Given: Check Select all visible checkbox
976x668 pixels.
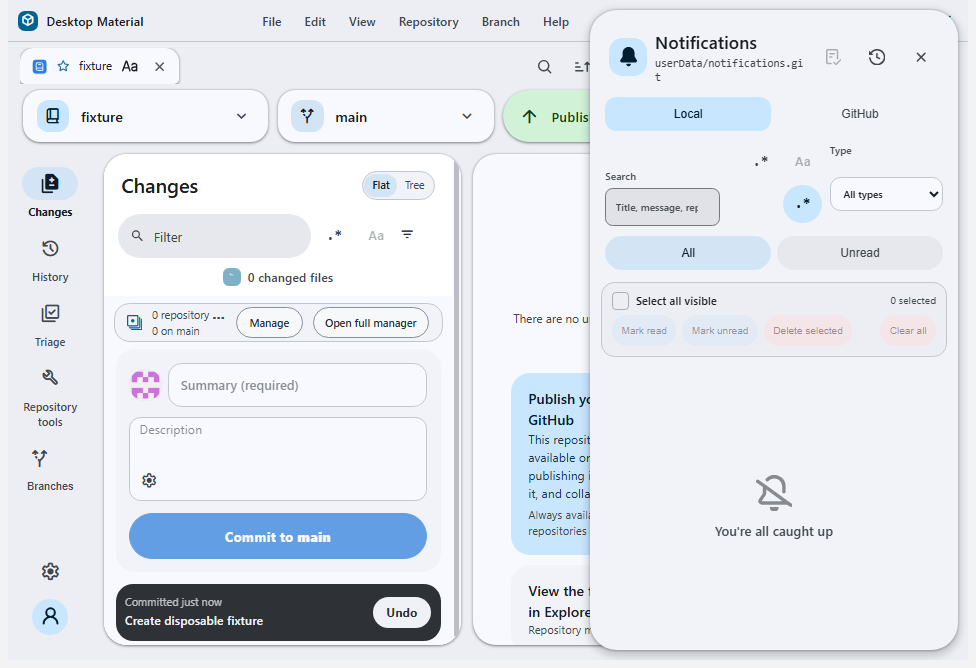Looking at the screenshot, I should coord(621,301).
